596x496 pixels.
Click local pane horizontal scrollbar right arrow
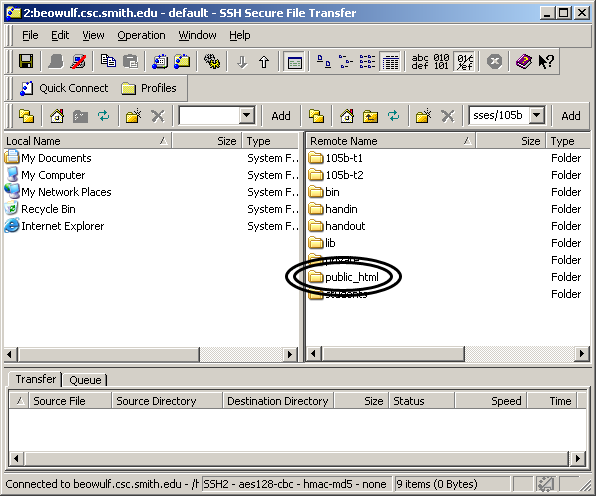290,354
